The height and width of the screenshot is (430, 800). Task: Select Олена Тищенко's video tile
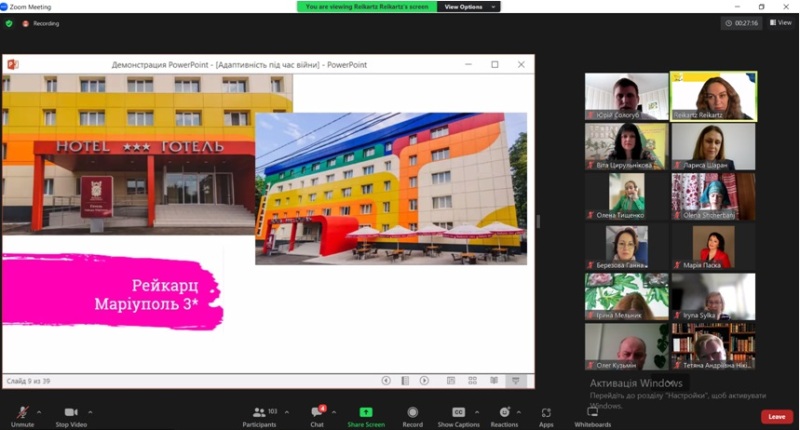pos(627,196)
